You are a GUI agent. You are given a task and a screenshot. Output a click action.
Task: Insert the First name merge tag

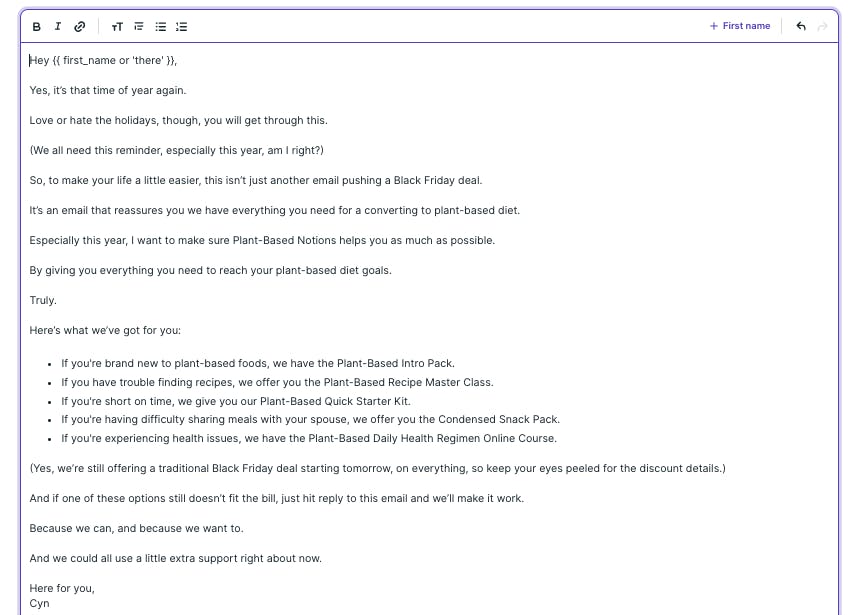[740, 26]
